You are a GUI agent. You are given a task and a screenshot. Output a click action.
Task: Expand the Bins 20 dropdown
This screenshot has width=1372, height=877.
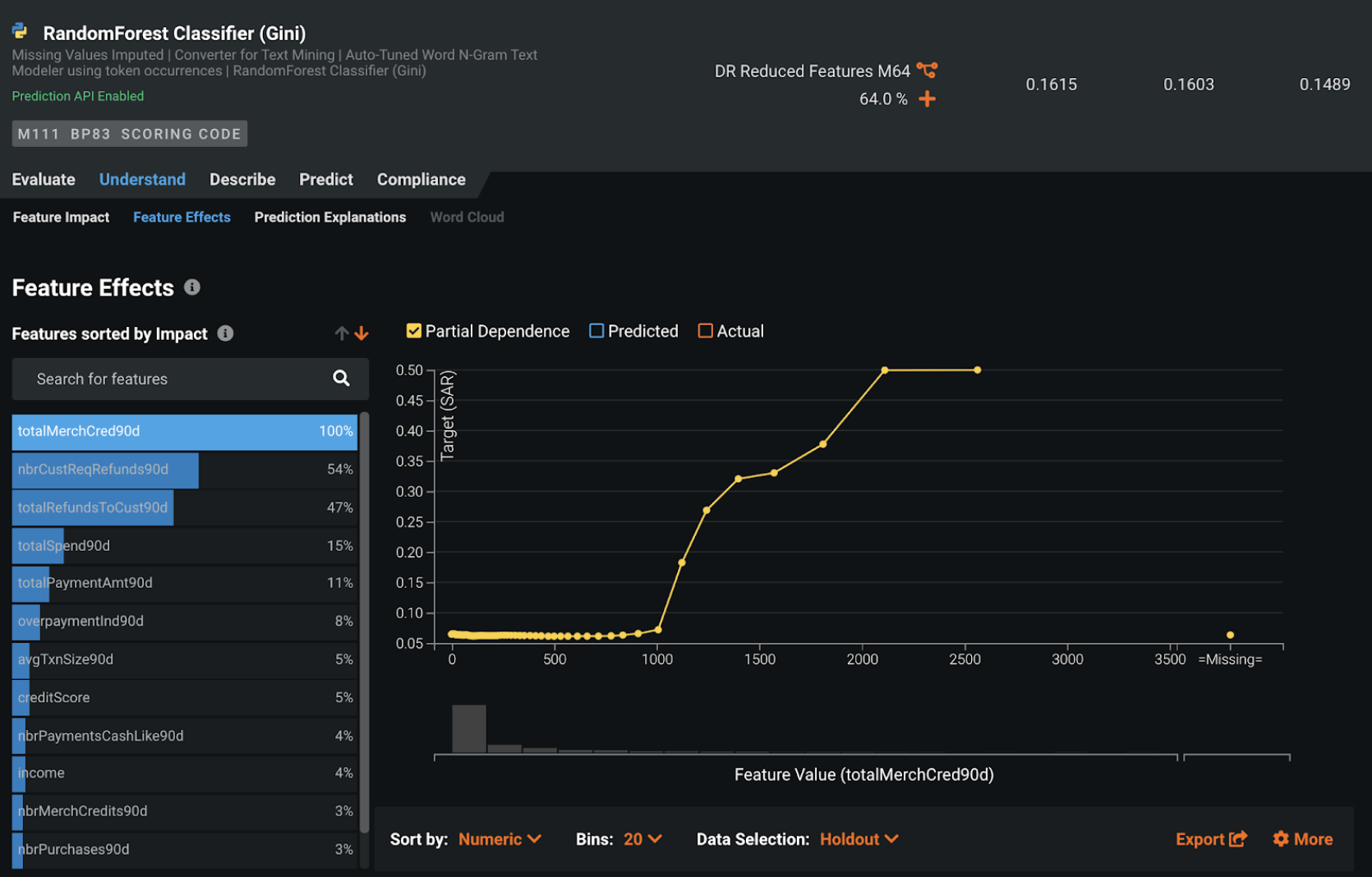[642, 839]
